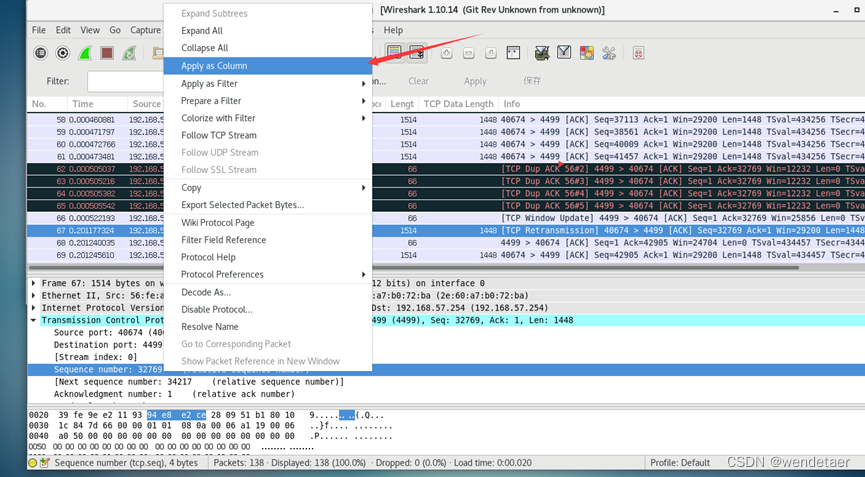This screenshot has height=477, width=865.
Task: Open Prepare a Filter submenu
Action: click(x=268, y=101)
